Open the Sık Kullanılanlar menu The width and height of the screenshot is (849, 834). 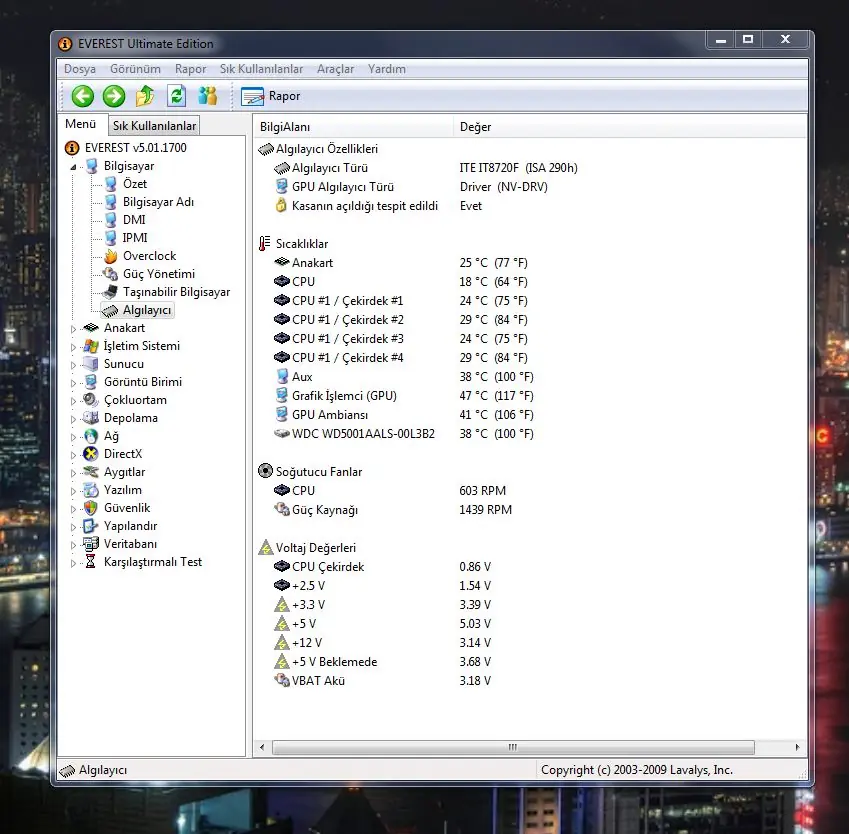point(261,69)
